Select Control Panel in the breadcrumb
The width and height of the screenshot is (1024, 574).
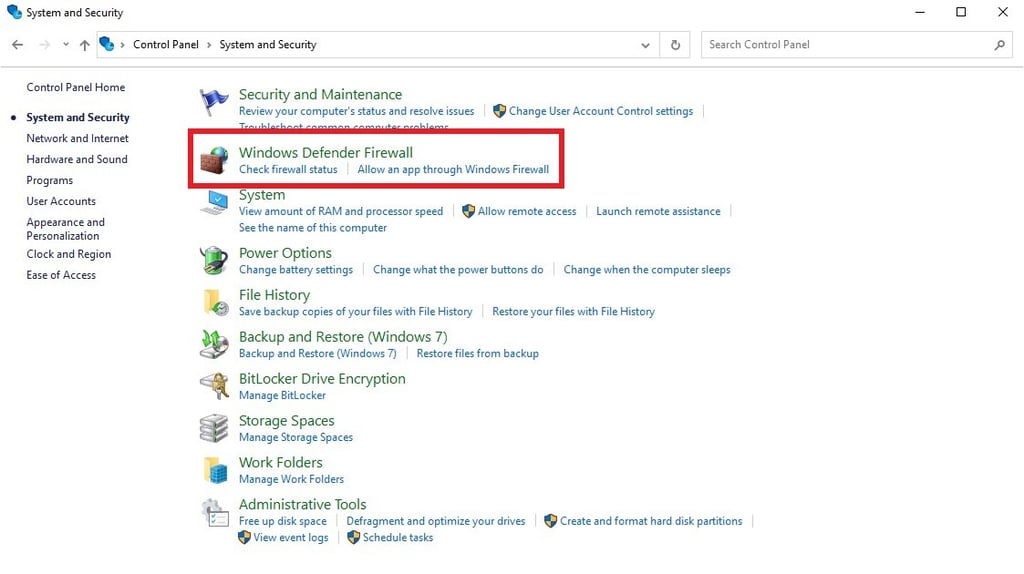(x=166, y=44)
